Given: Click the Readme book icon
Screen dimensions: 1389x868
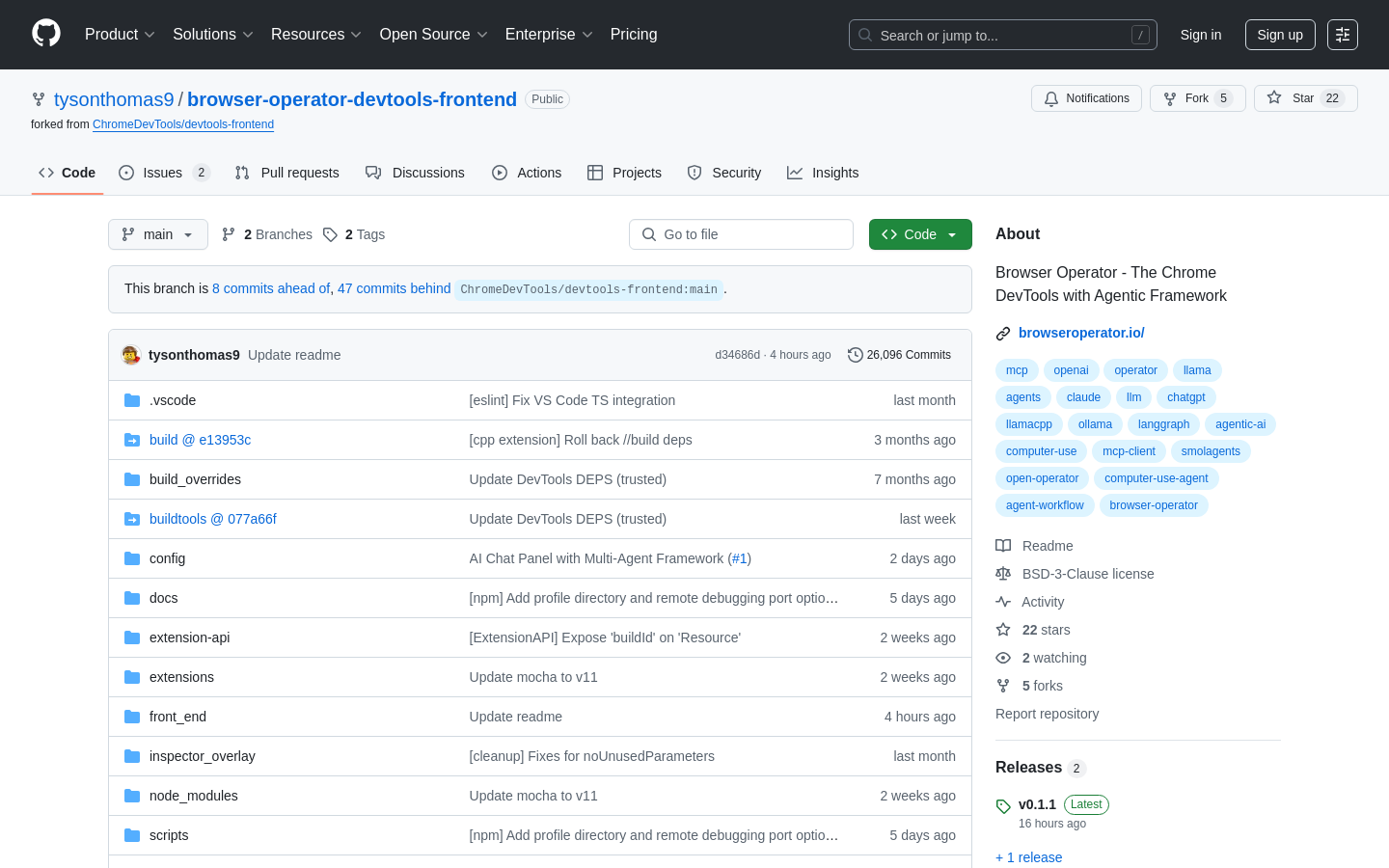Looking at the screenshot, I should [1003, 546].
